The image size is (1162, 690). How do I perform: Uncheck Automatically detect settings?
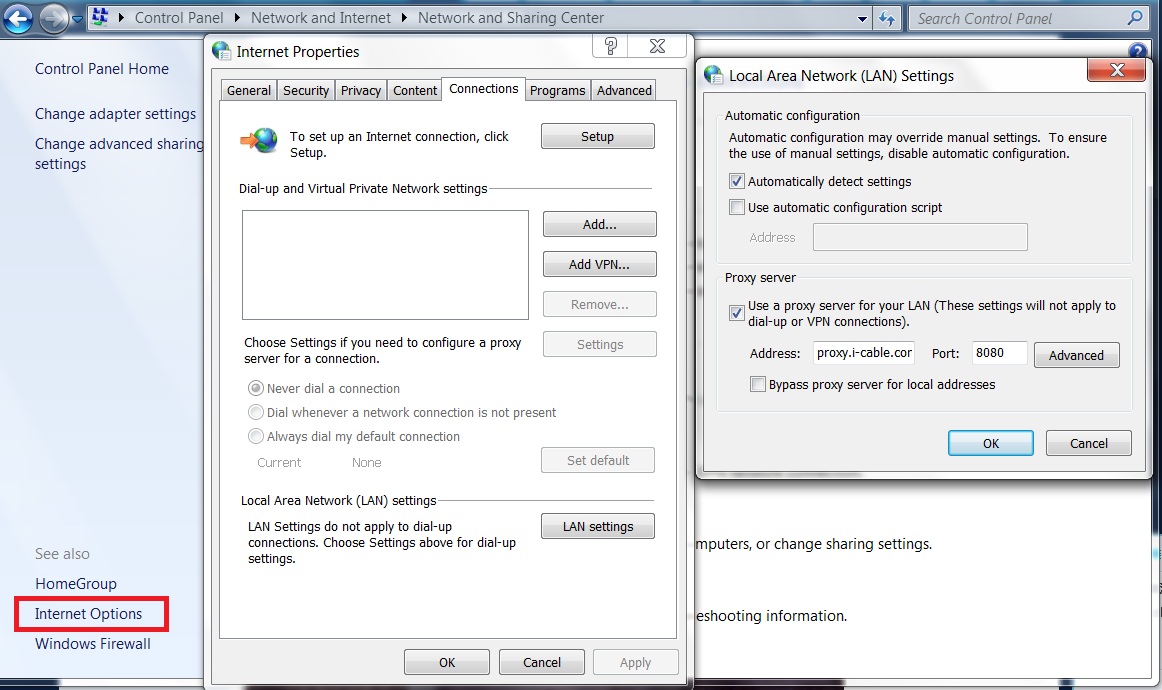click(737, 182)
